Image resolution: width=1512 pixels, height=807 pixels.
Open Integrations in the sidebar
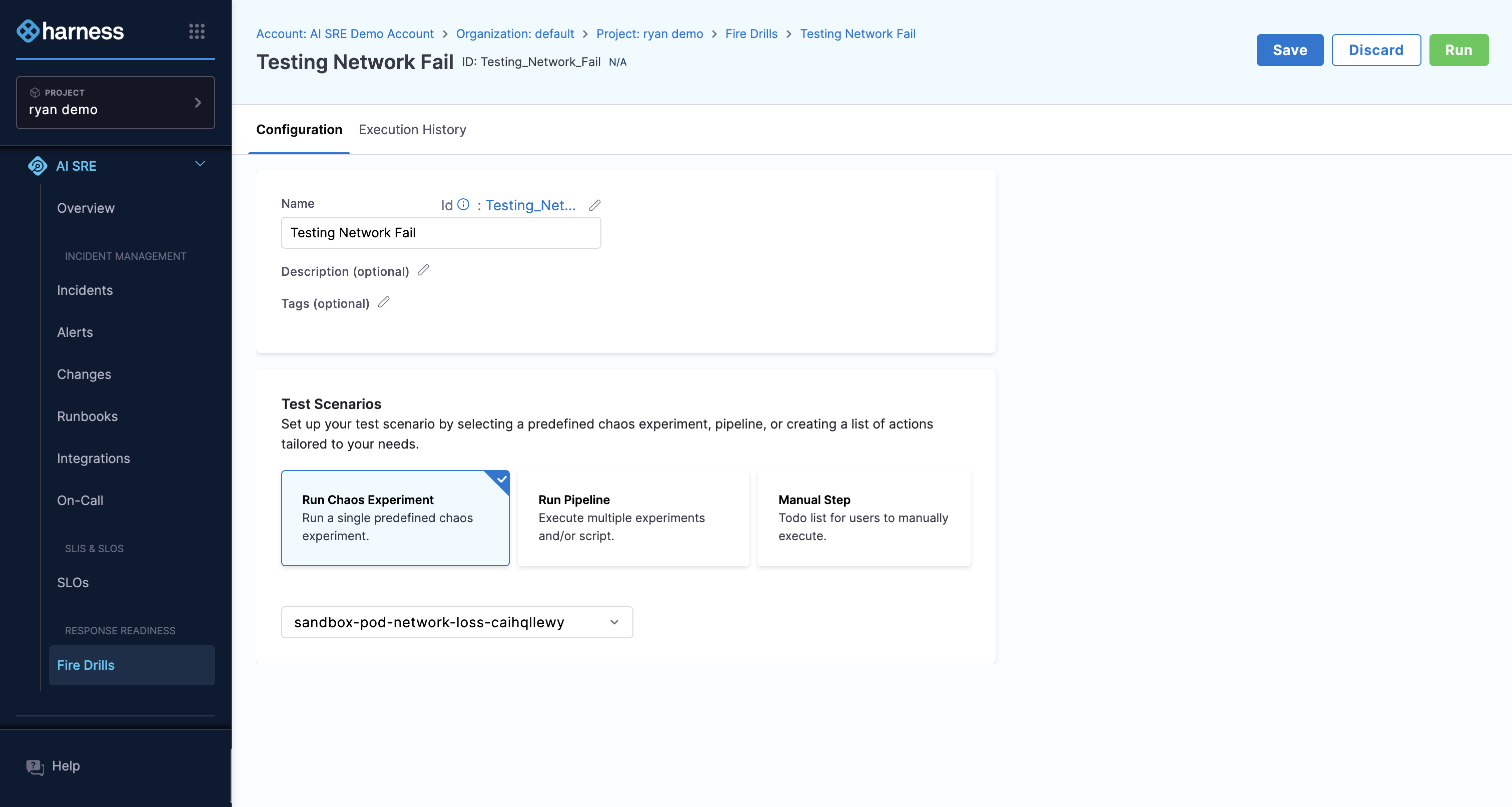click(x=94, y=459)
